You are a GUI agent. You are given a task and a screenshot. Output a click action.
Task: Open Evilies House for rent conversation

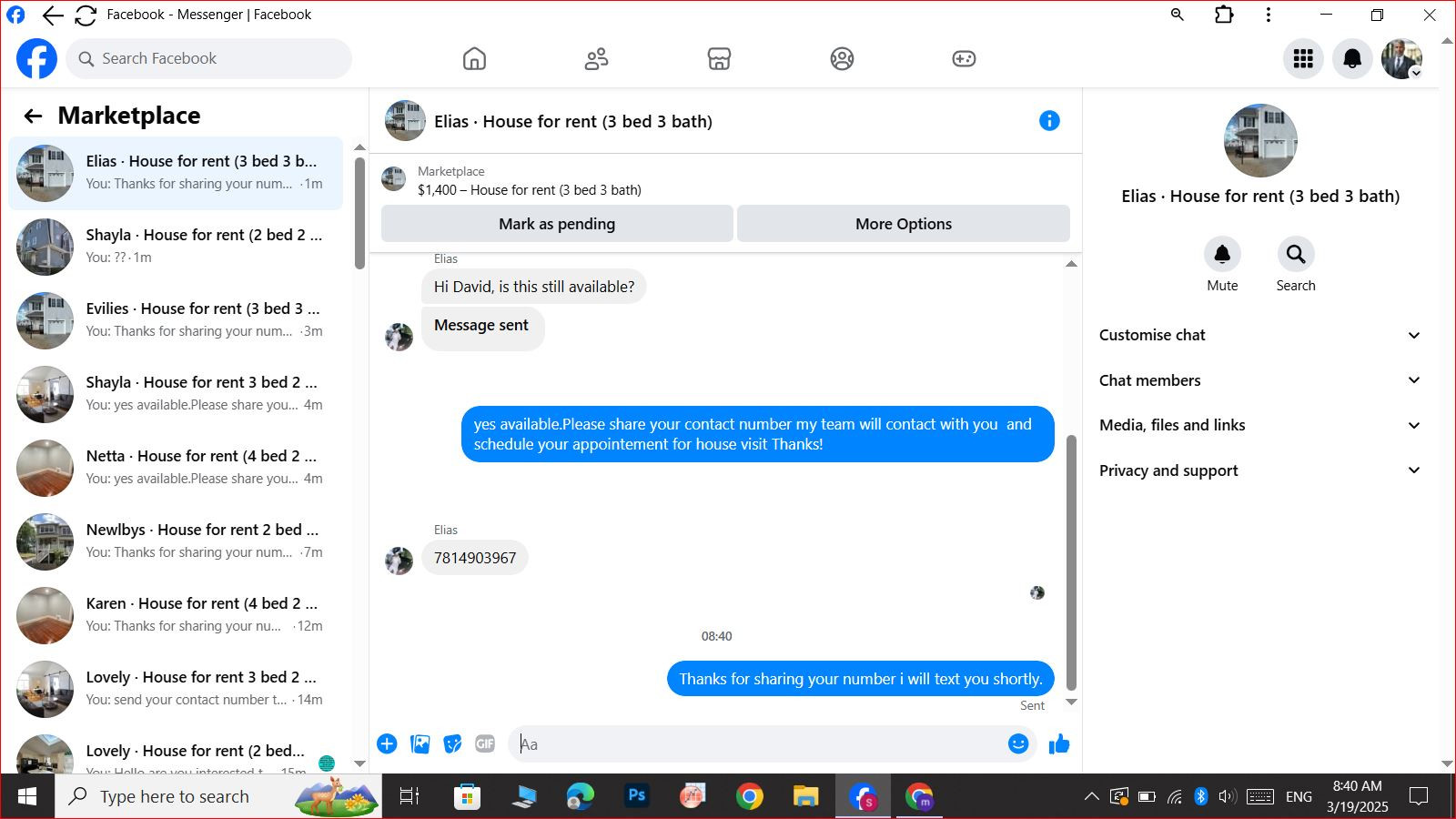[x=176, y=320]
